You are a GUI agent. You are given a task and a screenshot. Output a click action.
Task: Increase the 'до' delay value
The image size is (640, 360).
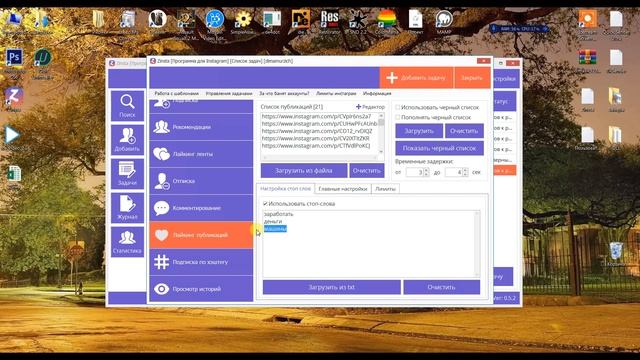465,170
